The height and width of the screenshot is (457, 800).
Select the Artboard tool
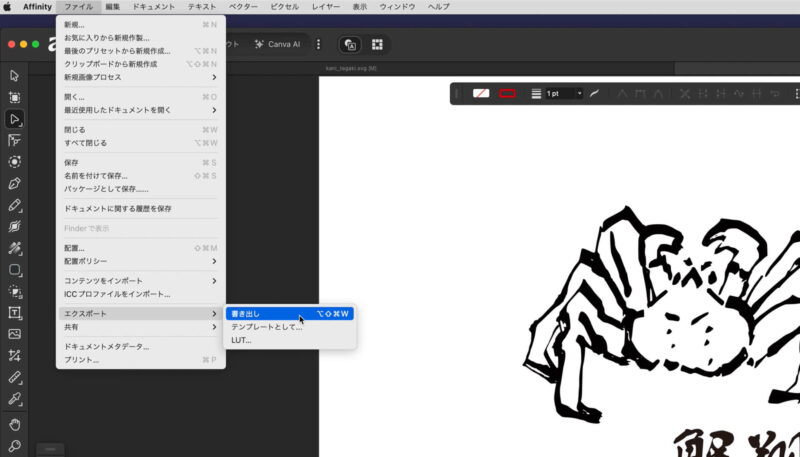click(x=14, y=97)
